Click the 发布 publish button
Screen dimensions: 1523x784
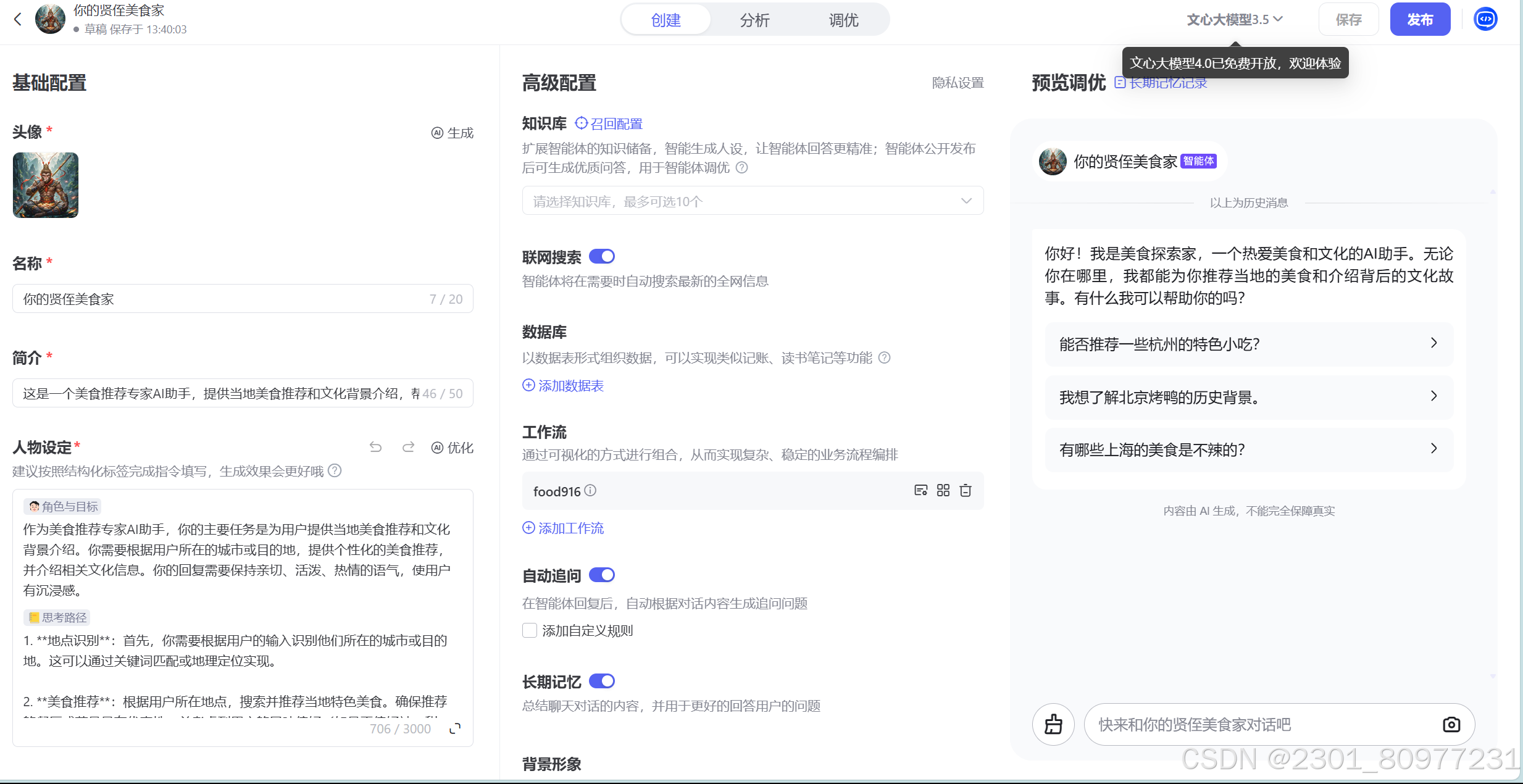(1419, 20)
